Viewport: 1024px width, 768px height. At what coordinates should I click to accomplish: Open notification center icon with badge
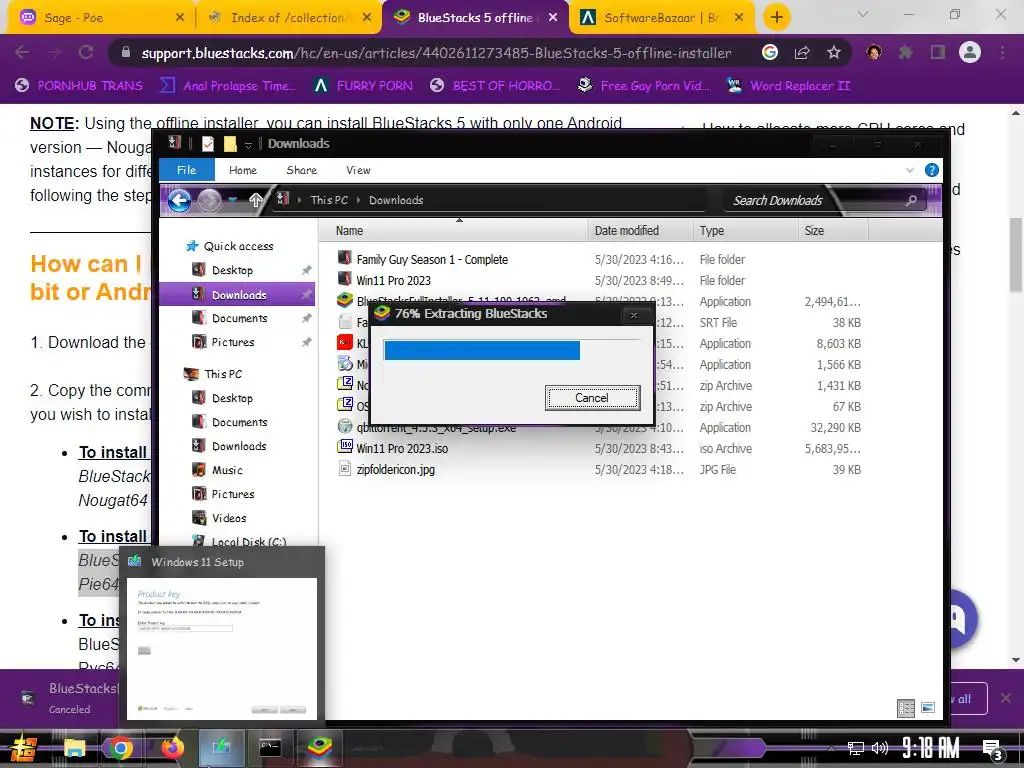tap(992, 750)
